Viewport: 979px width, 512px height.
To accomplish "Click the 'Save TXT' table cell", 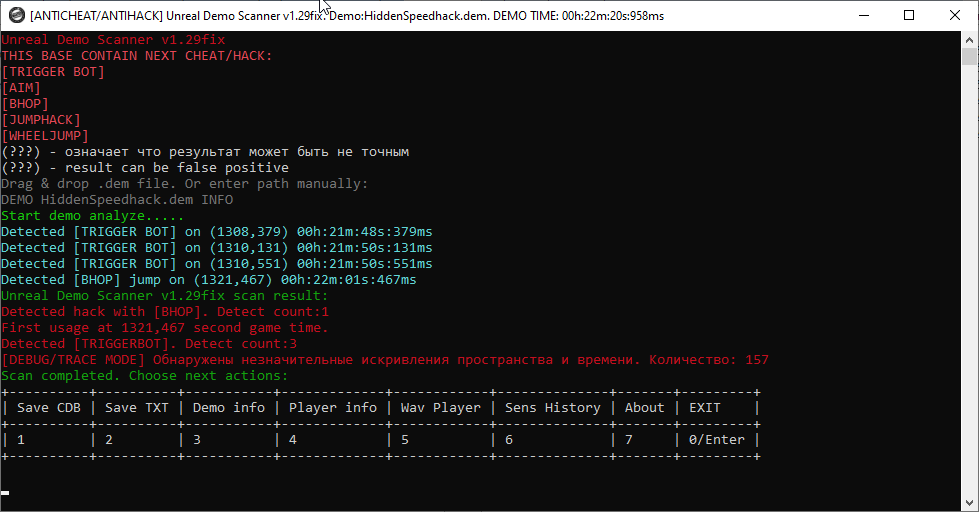I will pyautogui.click(x=137, y=408).
